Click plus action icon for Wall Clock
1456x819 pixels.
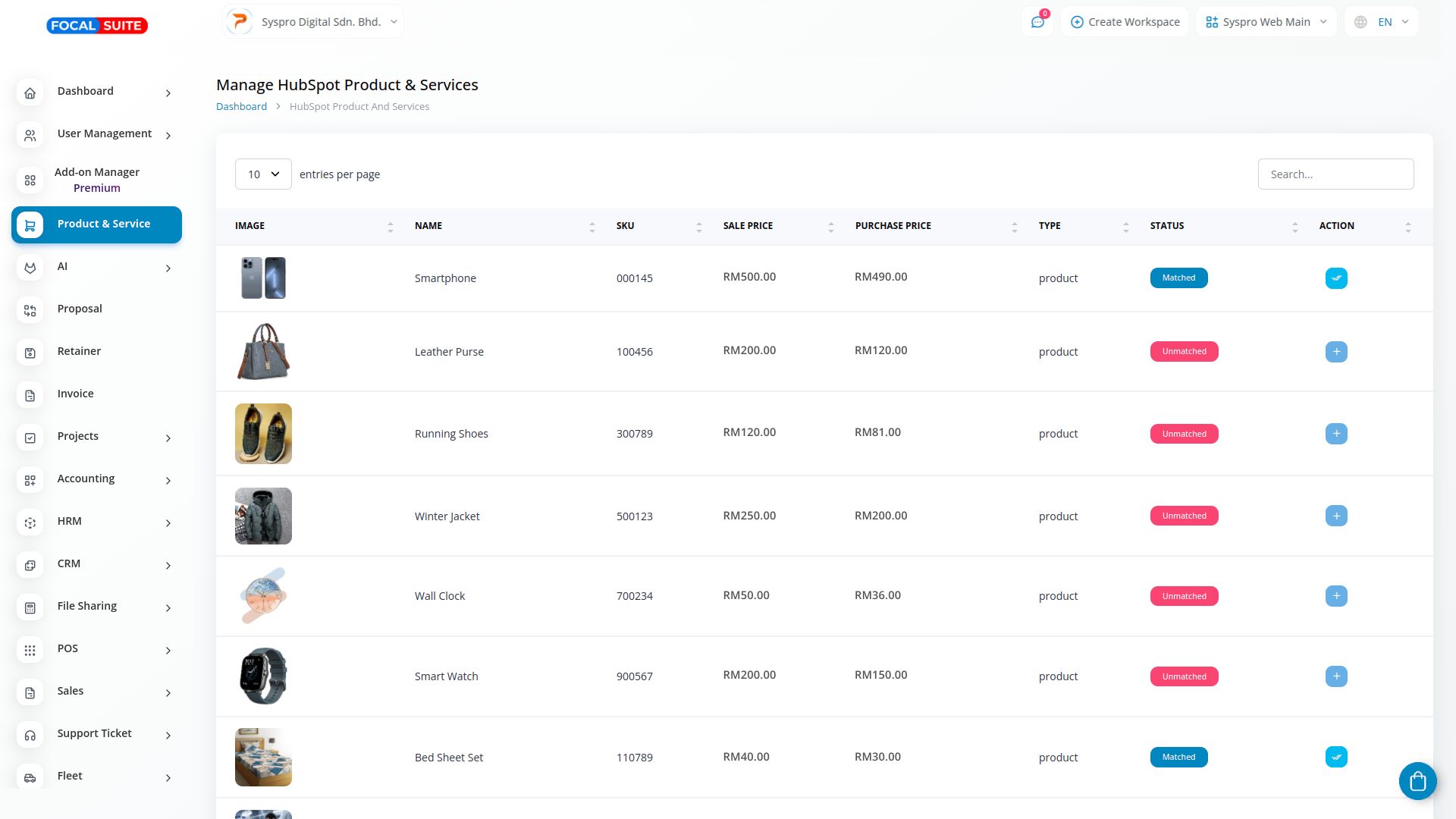coord(1336,596)
